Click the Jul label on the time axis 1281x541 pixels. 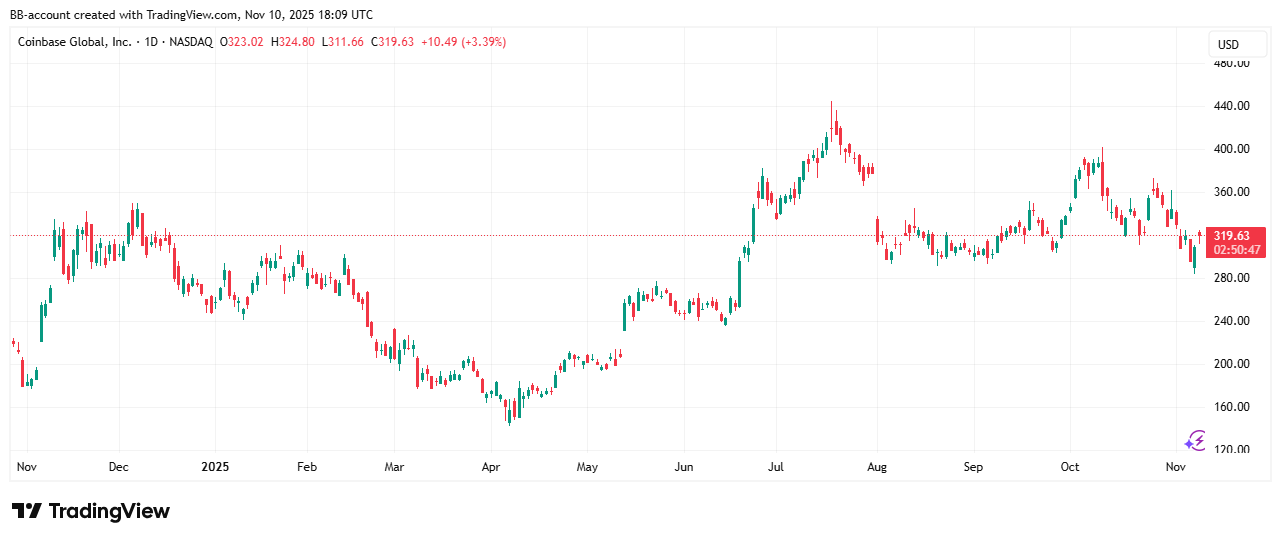coord(776,467)
